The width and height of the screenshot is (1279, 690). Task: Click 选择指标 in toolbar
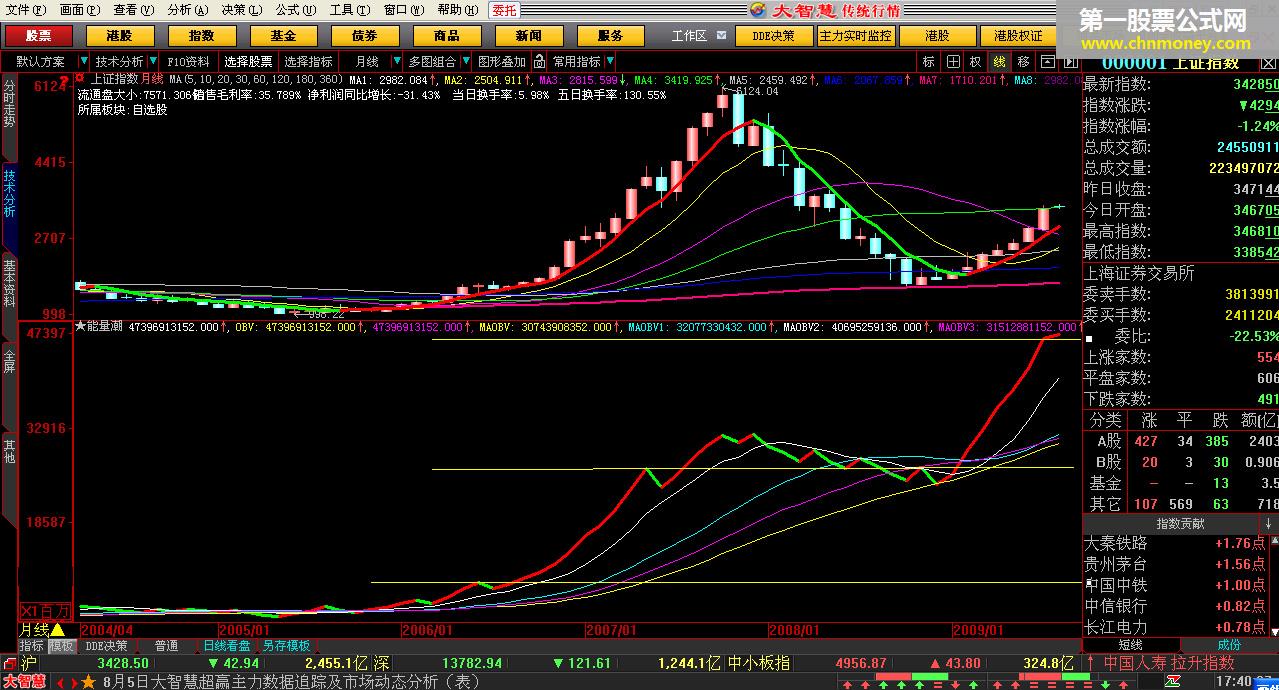click(309, 62)
